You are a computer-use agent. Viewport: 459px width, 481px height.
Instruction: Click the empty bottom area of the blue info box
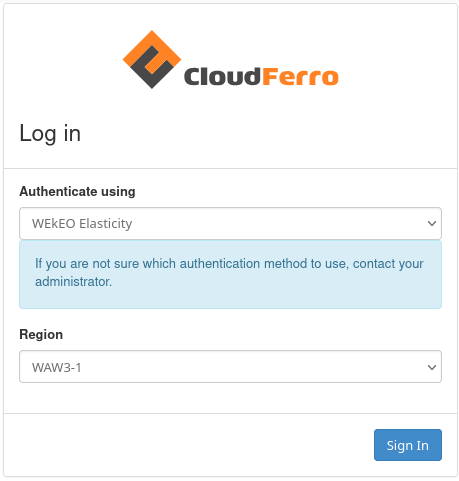click(230, 298)
